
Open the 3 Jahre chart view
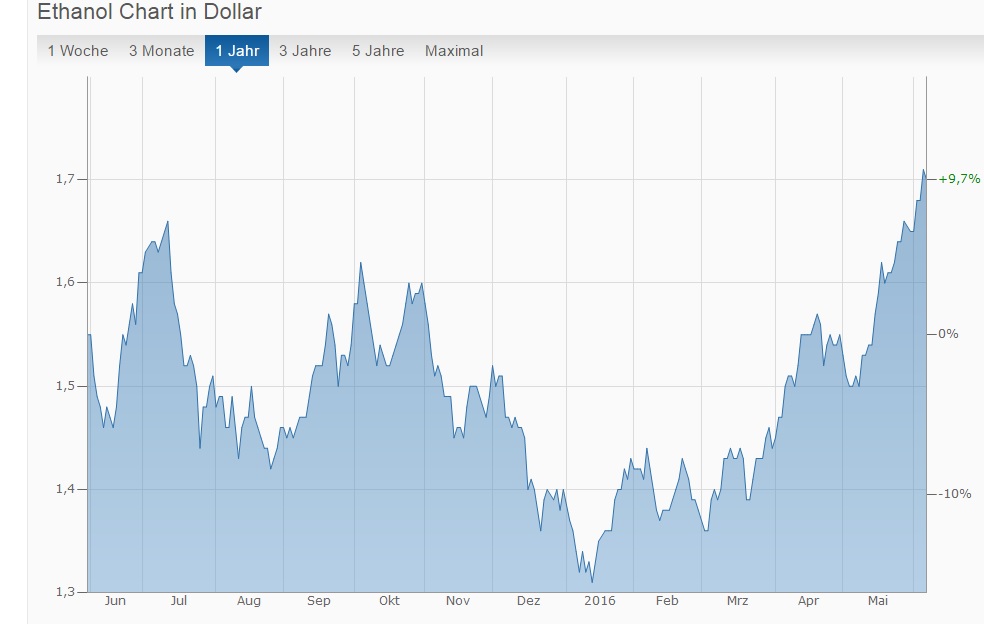coord(305,51)
